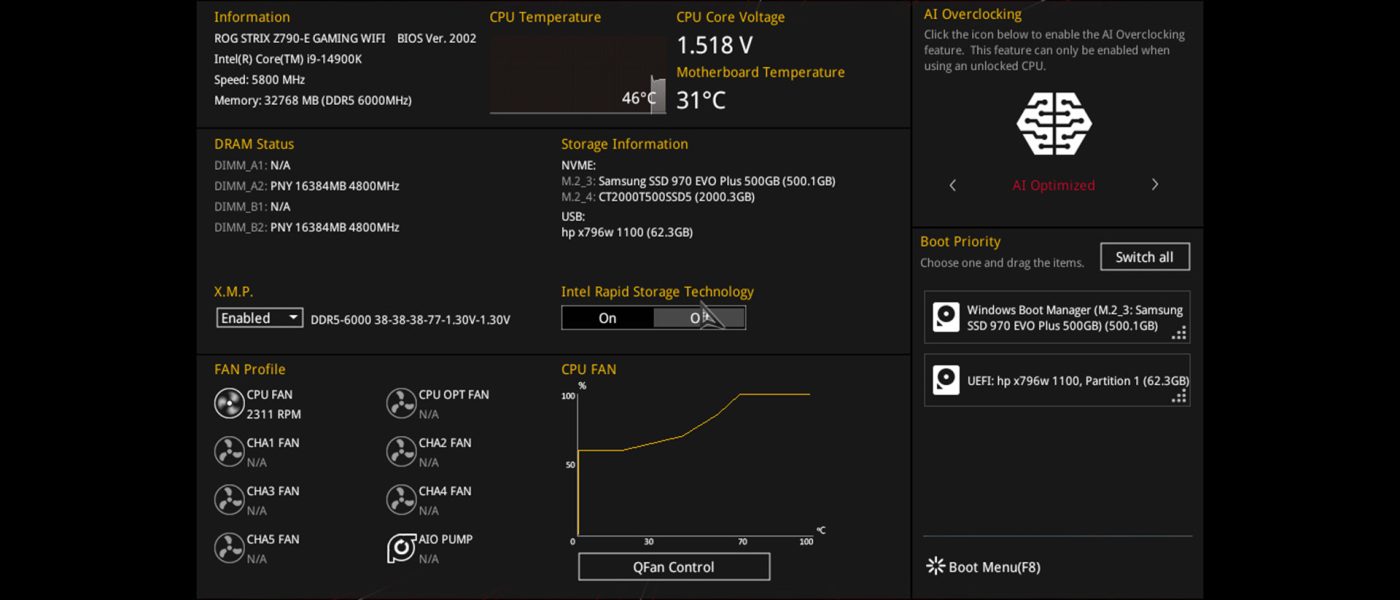
Task: Turn Intel Rapid Storage Technology Off
Action: pos(699,318)
